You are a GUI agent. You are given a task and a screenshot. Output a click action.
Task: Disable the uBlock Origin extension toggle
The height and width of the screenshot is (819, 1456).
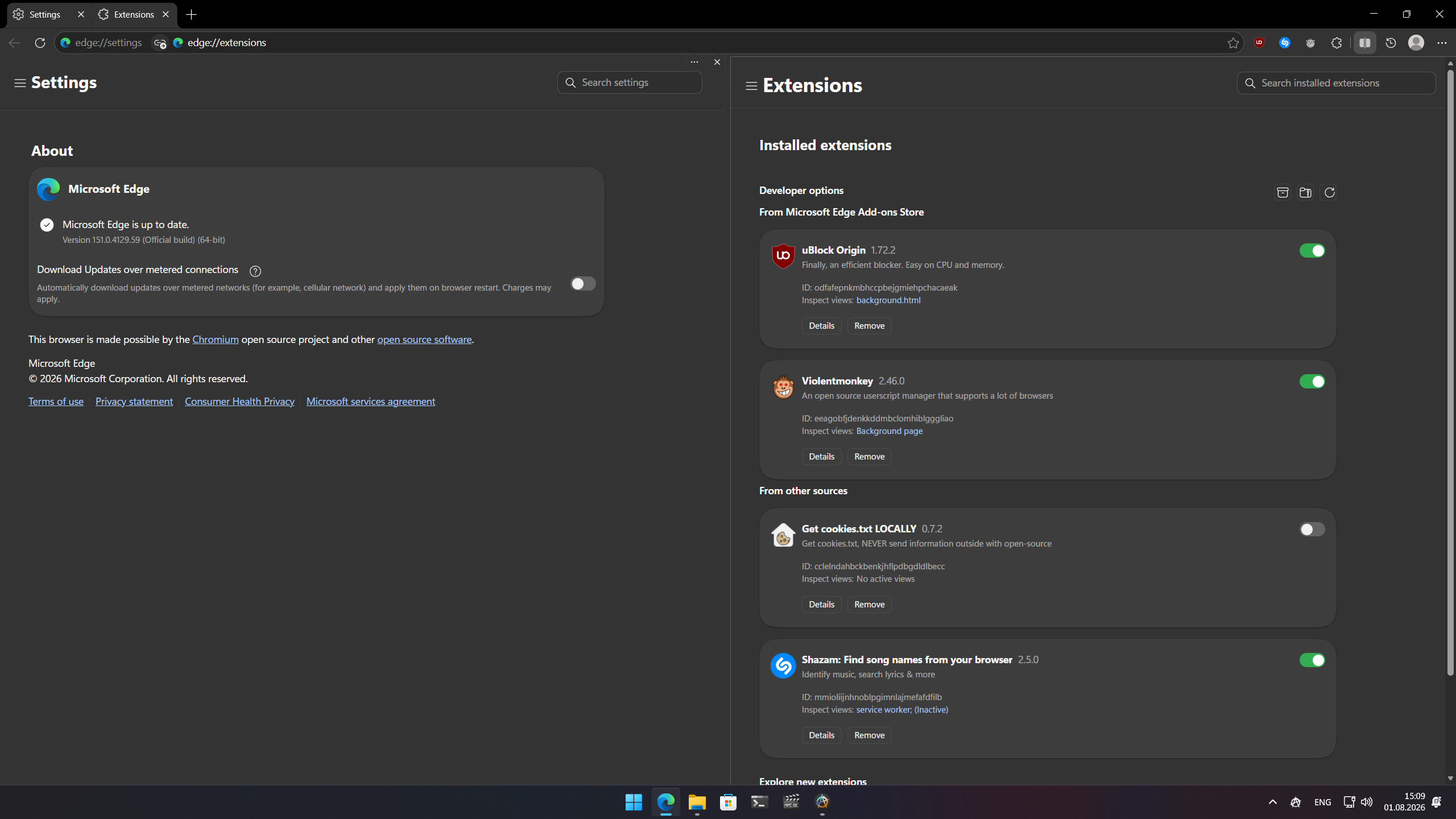click(x=1312, y=251)
